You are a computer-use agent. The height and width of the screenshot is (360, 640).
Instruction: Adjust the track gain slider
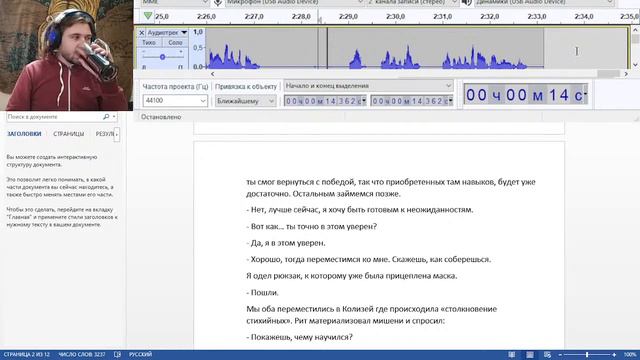162,57
